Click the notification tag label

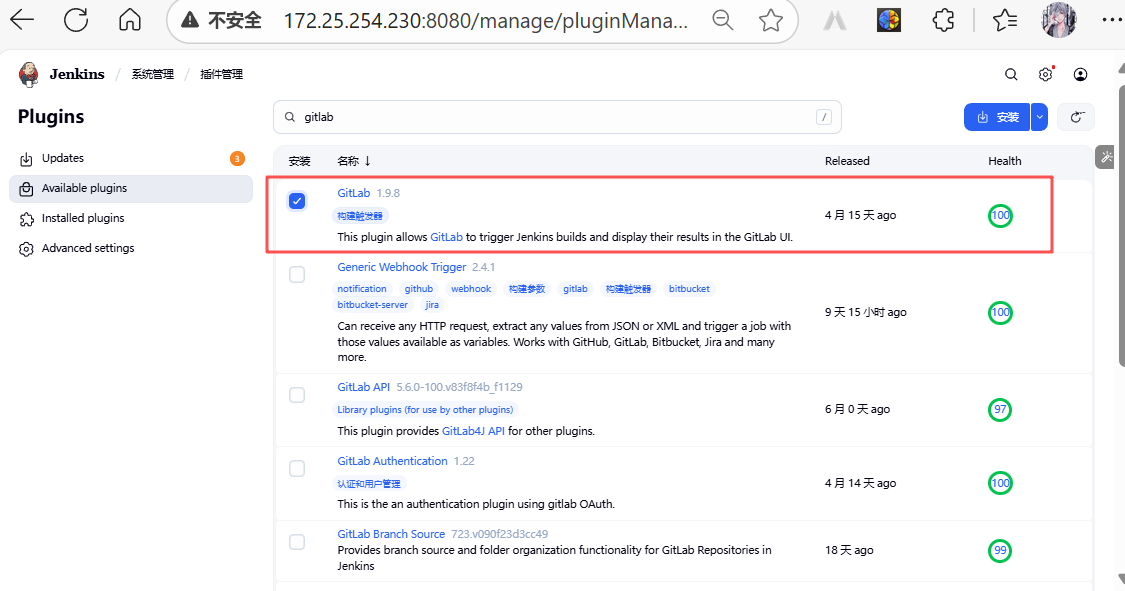[x=362, y=288]
